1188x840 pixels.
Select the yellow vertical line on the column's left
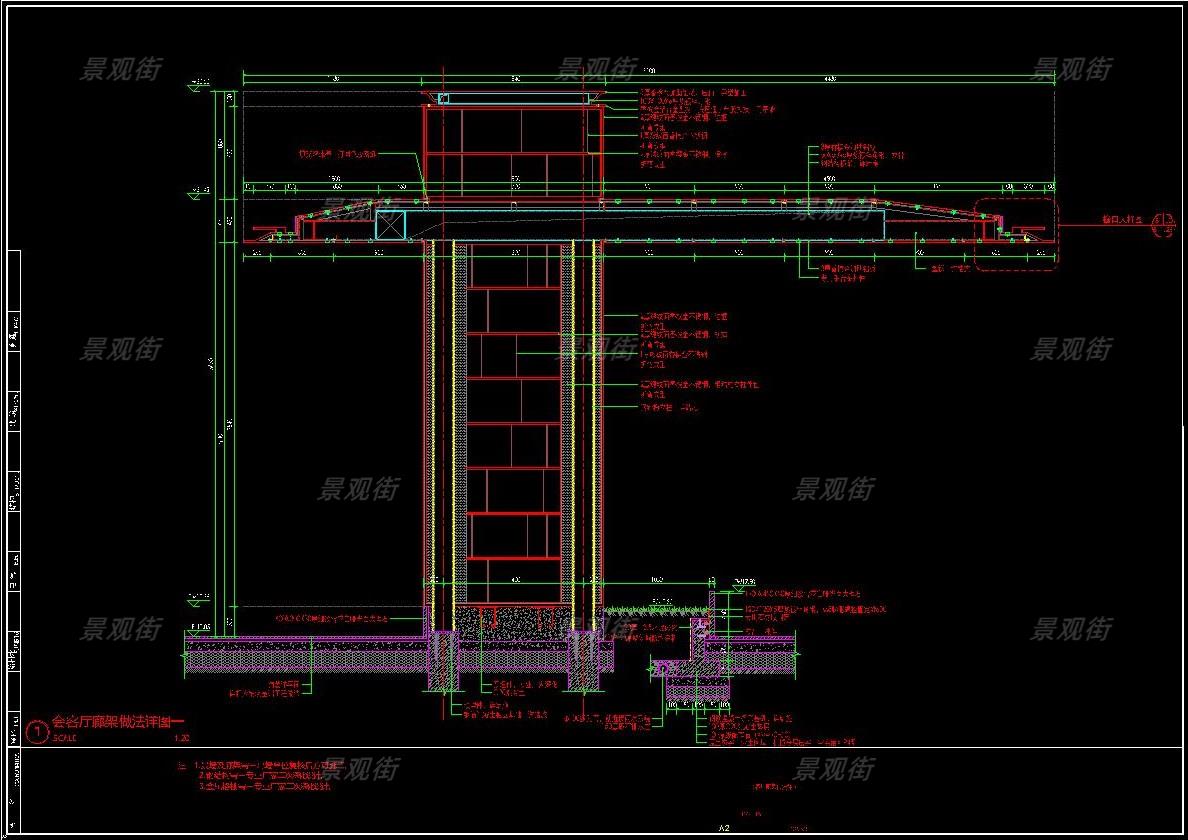[x=453, y=420]
